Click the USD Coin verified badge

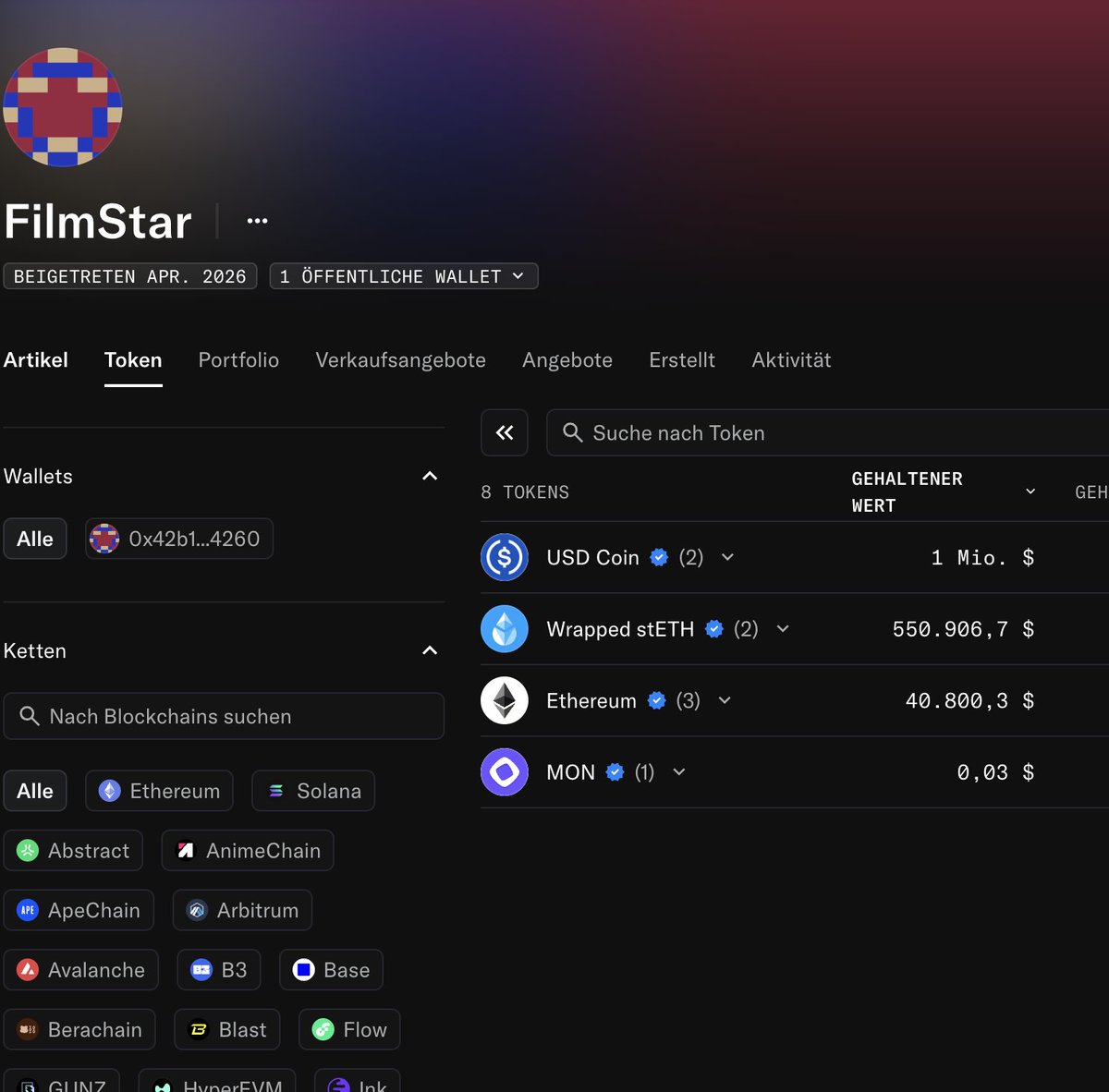point(659,557)
